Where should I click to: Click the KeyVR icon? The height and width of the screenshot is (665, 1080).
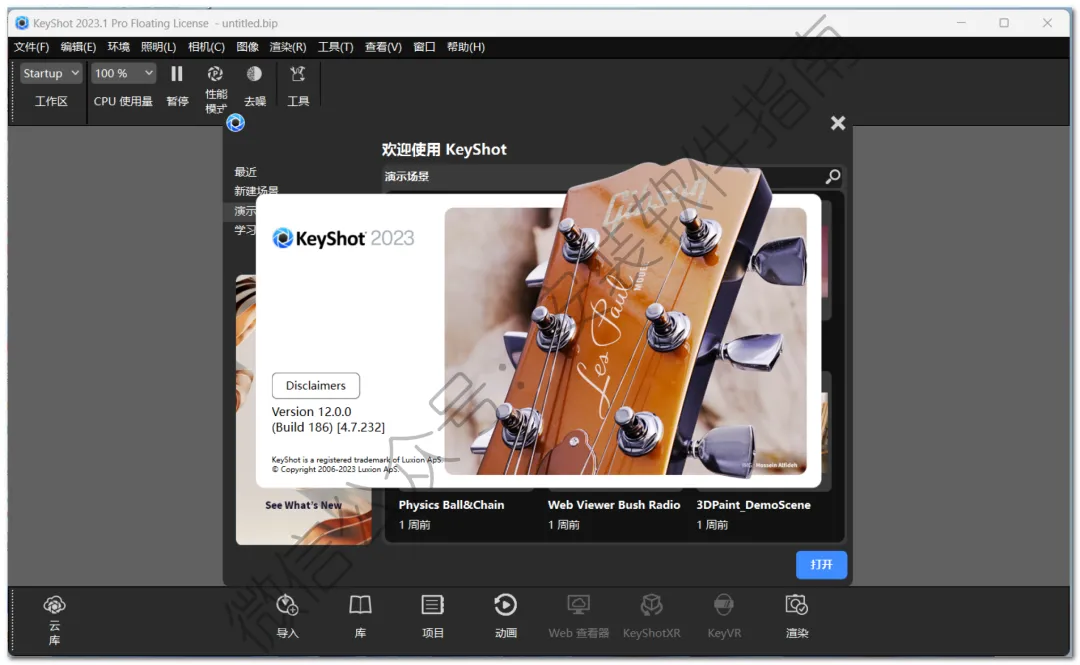tap(724, 605)
